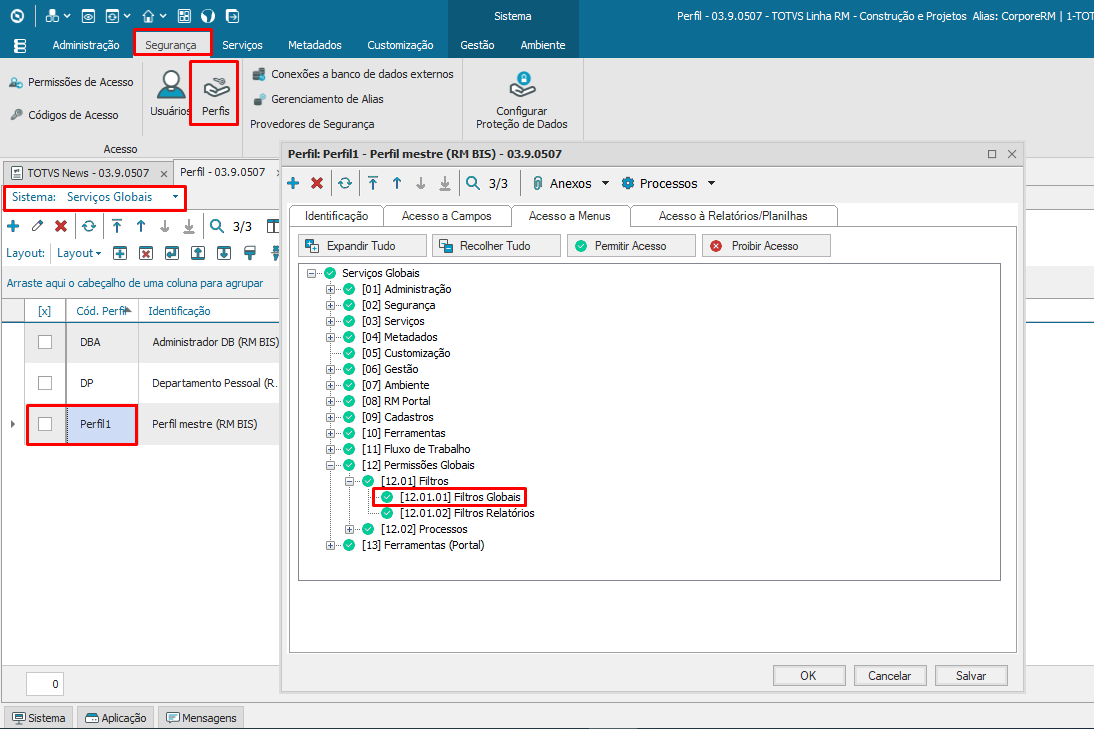Switch to the Metadados ribbon tab
This screenshot has width=1094, height=729.
pyautogui.click(x=315, y=45)
